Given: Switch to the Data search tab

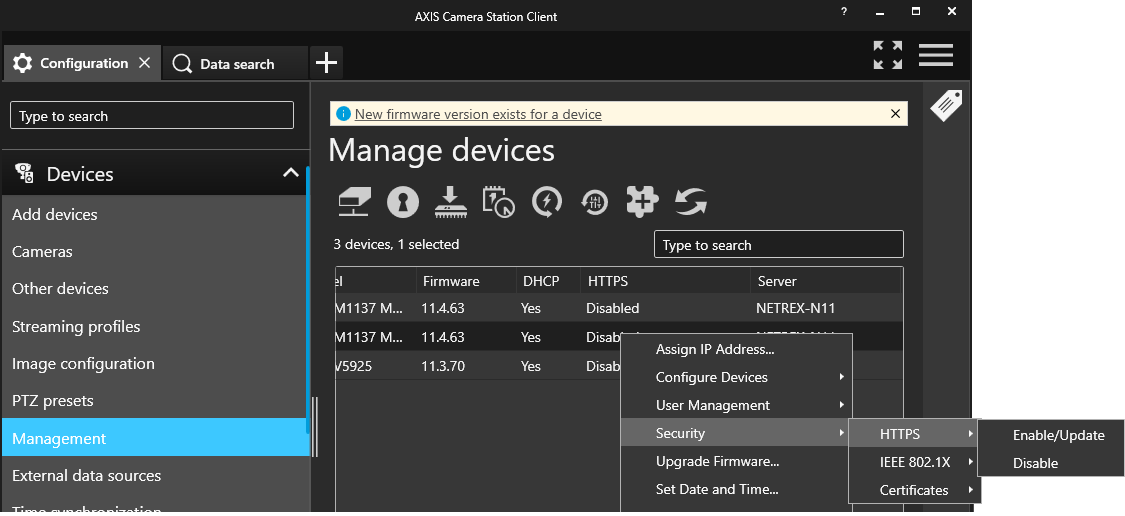Looking at the screenshot, I should (235, 64).
